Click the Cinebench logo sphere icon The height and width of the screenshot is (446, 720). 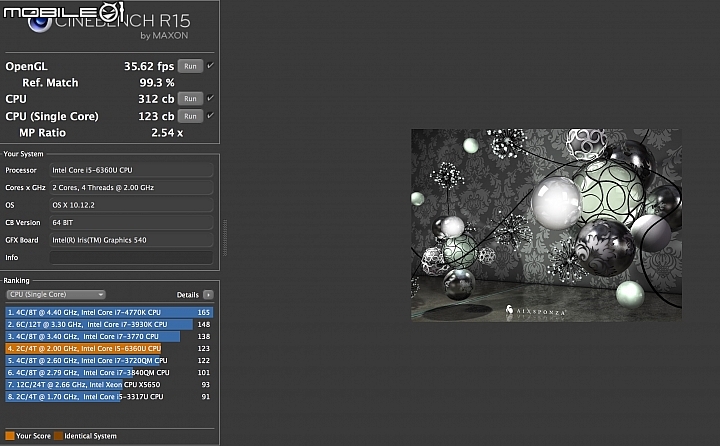click(x=39, y=23)
